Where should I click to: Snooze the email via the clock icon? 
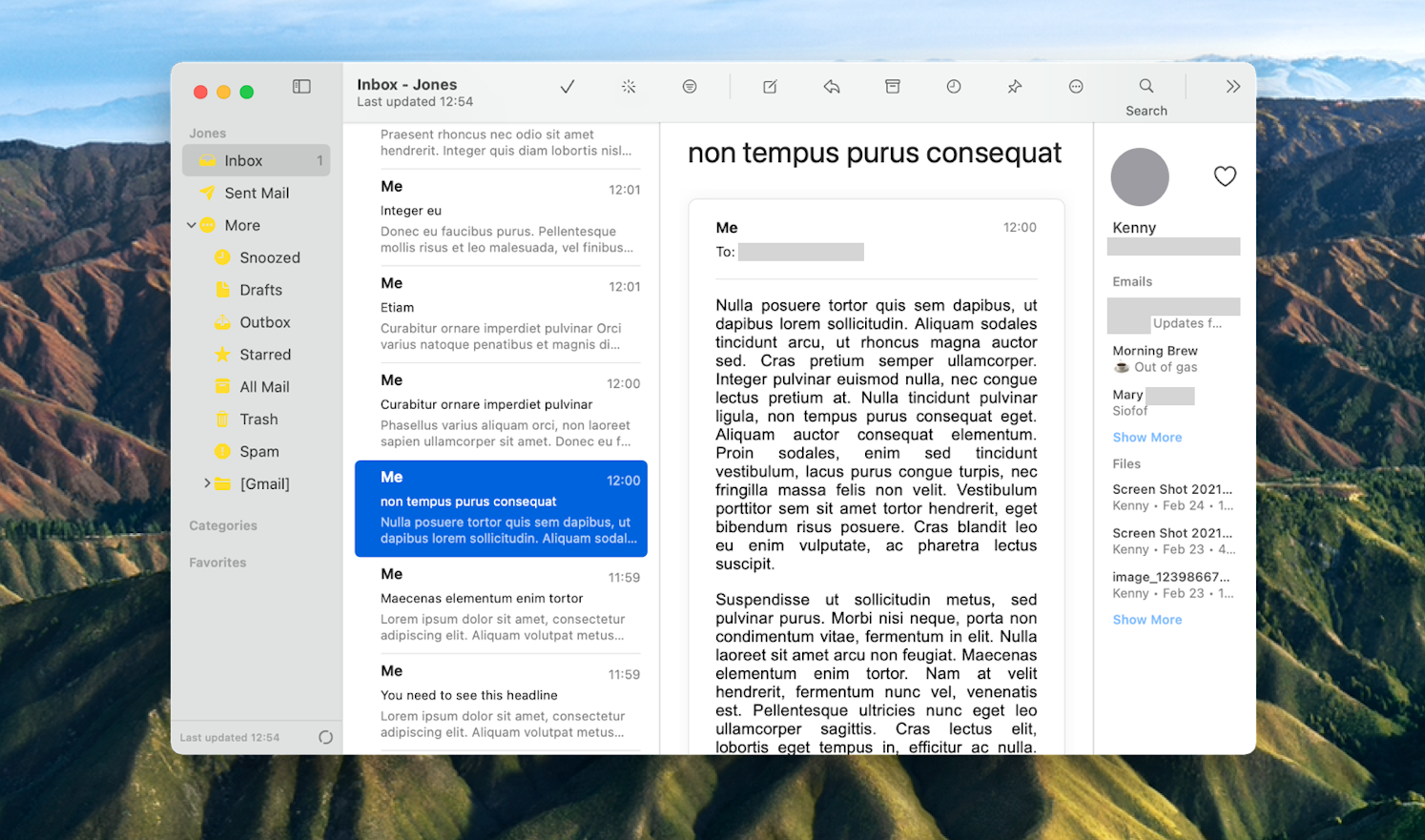click(953, 86)
